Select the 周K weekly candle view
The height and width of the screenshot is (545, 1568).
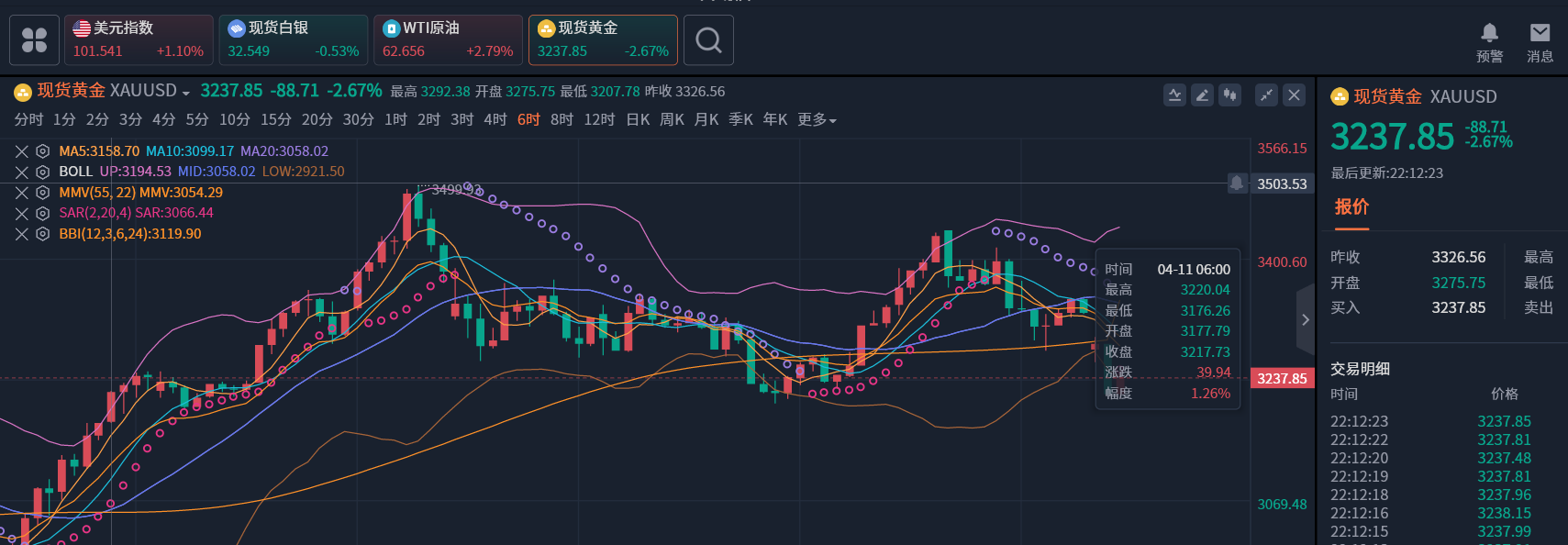[x=672, y=119]
